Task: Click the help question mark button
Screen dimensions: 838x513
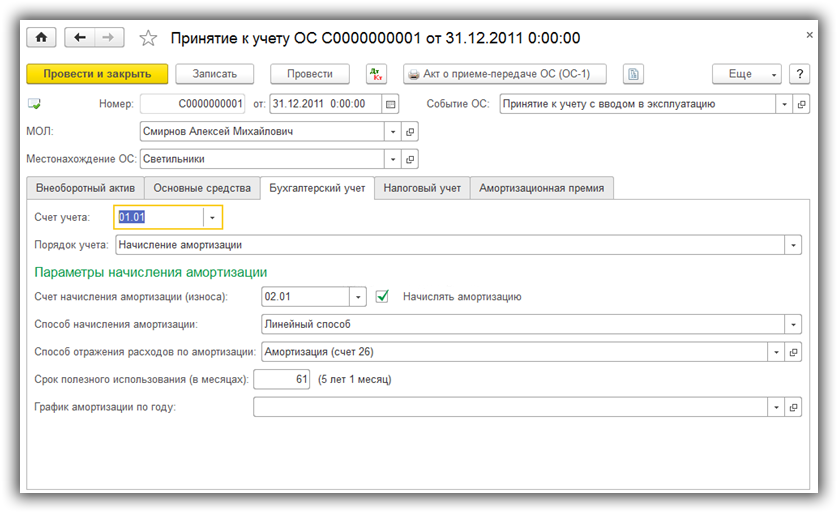Action: click(799, 74)
